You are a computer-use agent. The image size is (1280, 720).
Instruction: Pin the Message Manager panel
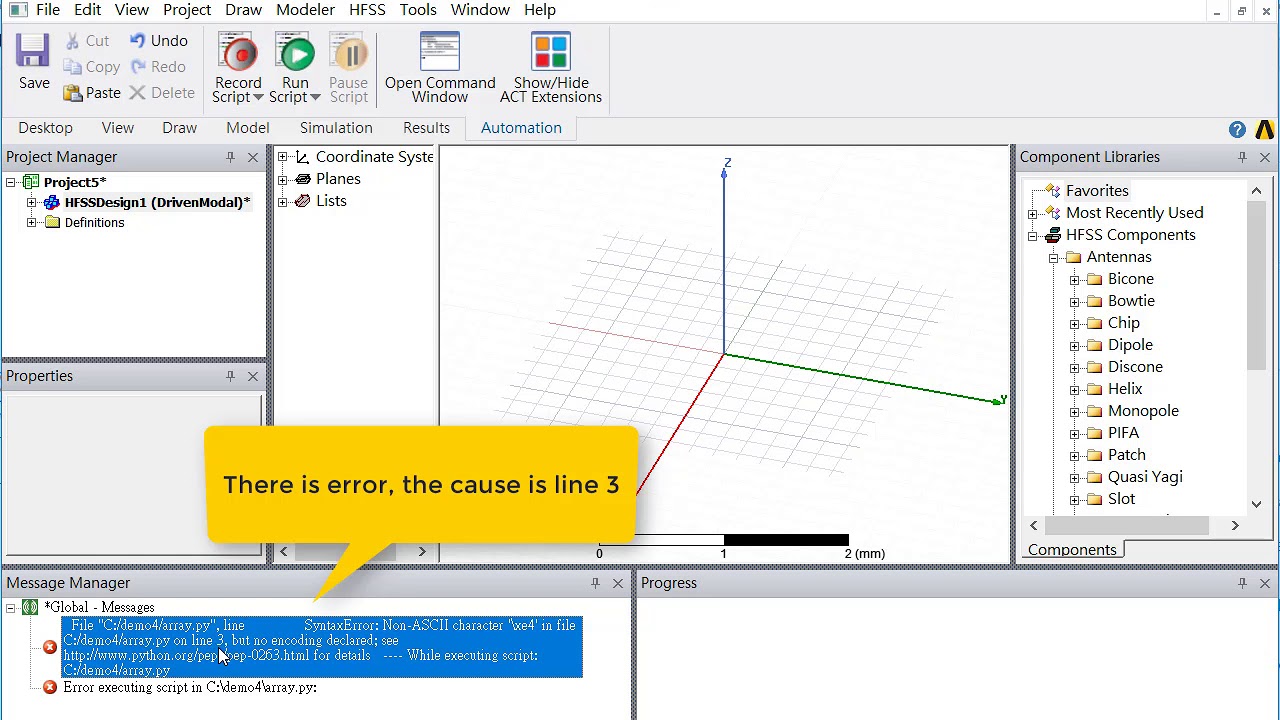coord(595,583)
